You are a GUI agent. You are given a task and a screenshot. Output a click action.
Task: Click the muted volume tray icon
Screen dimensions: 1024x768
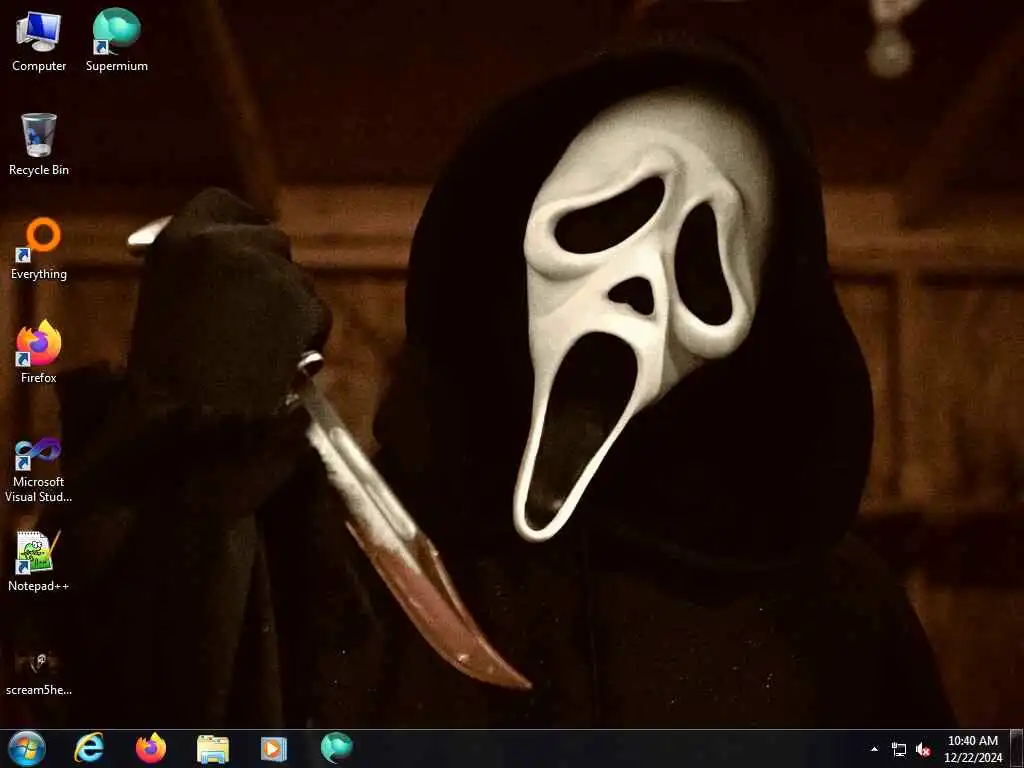(x=923, y=749)
